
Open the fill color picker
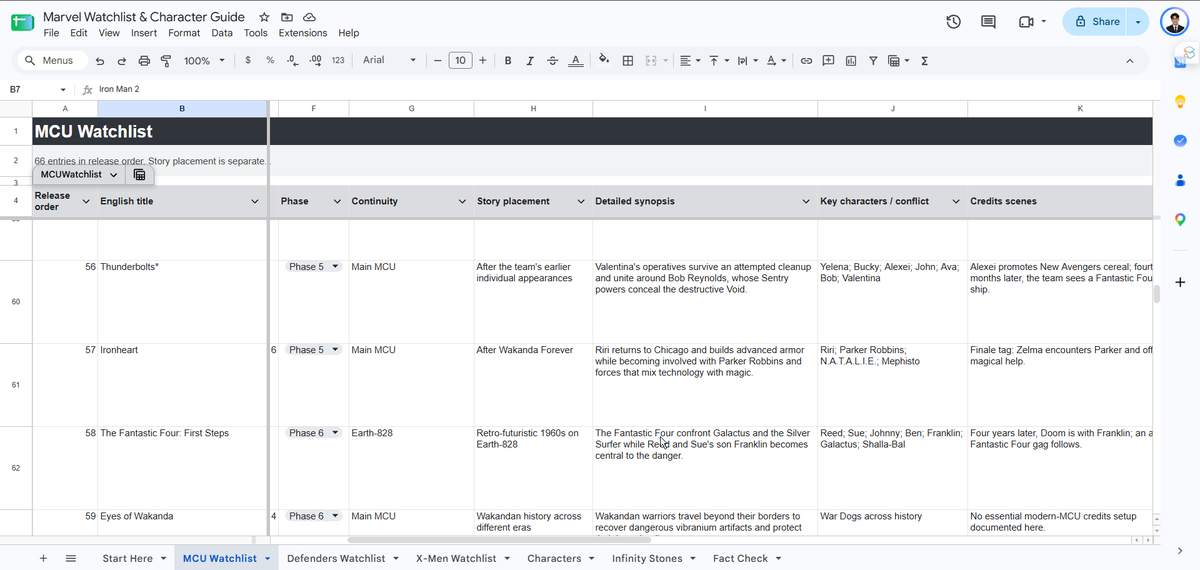point(604,61)
